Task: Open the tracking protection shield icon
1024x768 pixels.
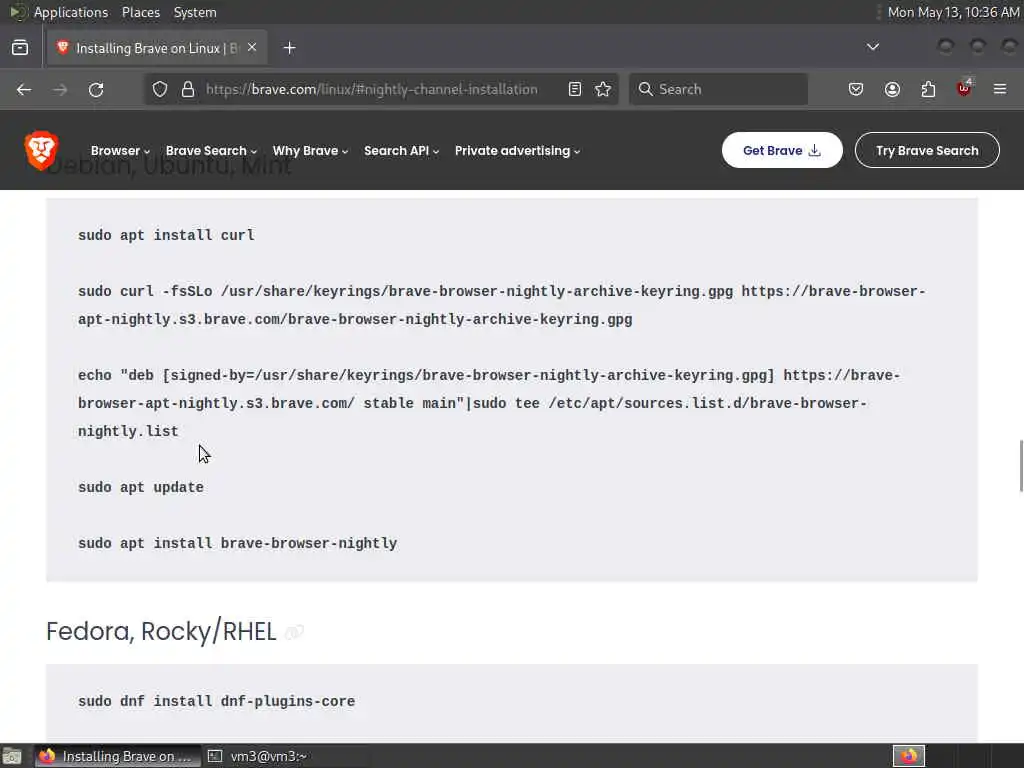Action: (160, 89)
